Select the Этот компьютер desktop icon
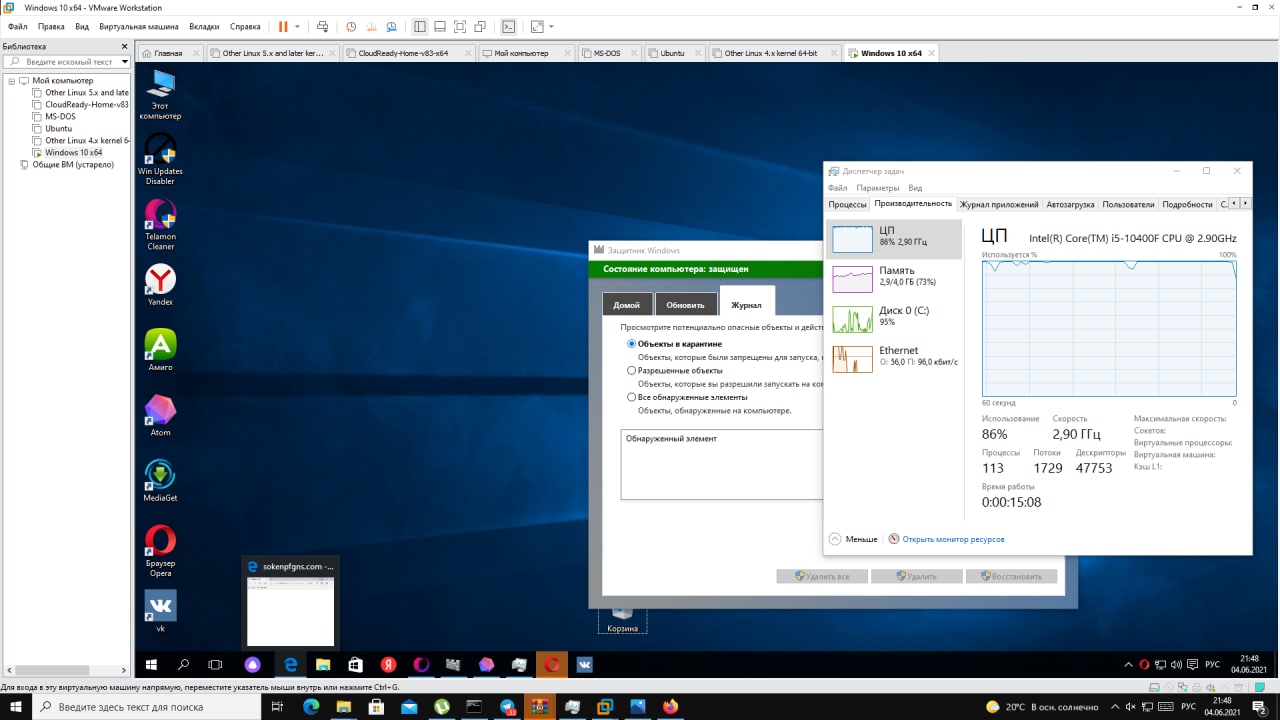The width and height of the screenshot is (1280, 720). click(160, 95)
